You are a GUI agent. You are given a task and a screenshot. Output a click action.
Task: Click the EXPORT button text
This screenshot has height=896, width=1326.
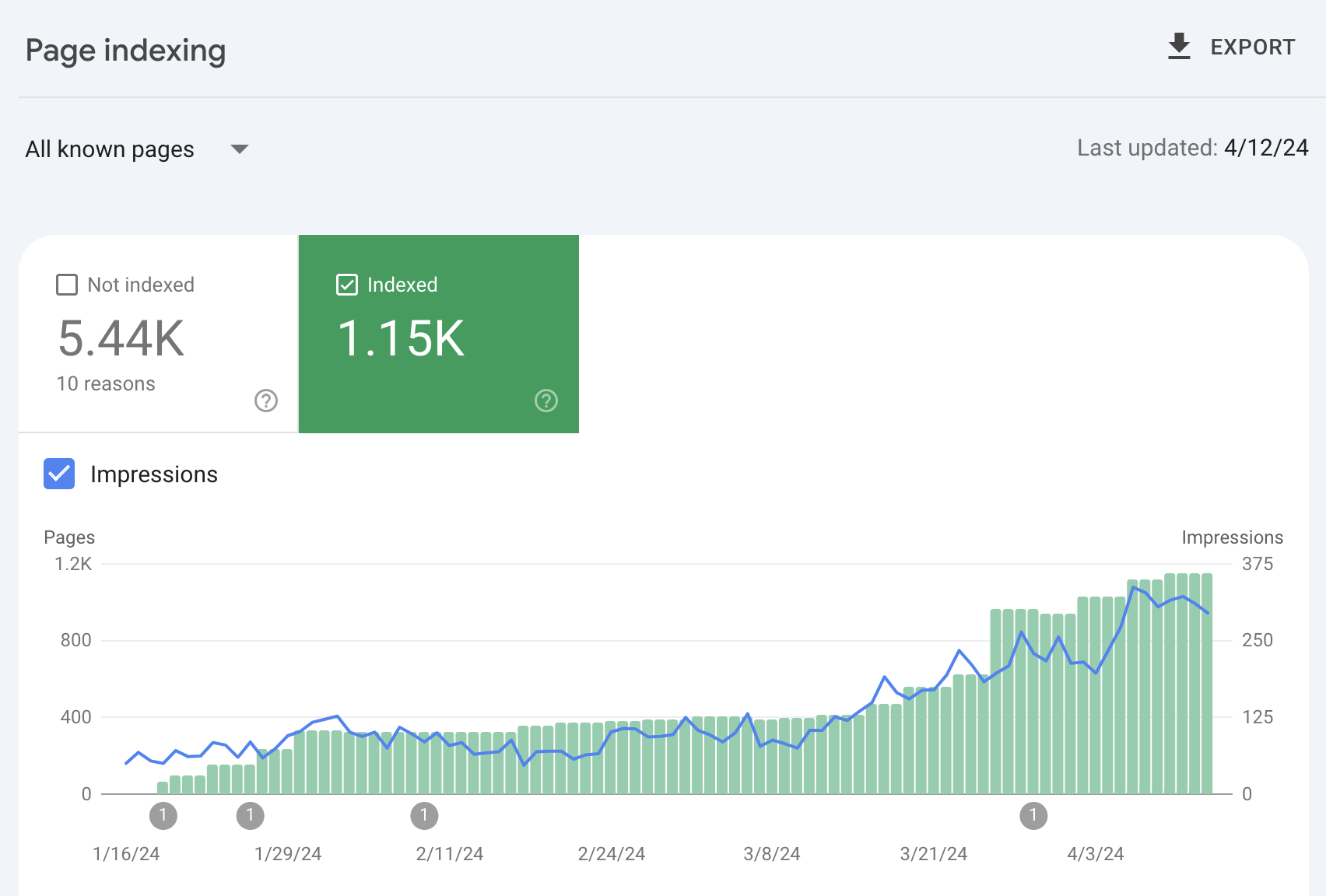point(1253,47)
